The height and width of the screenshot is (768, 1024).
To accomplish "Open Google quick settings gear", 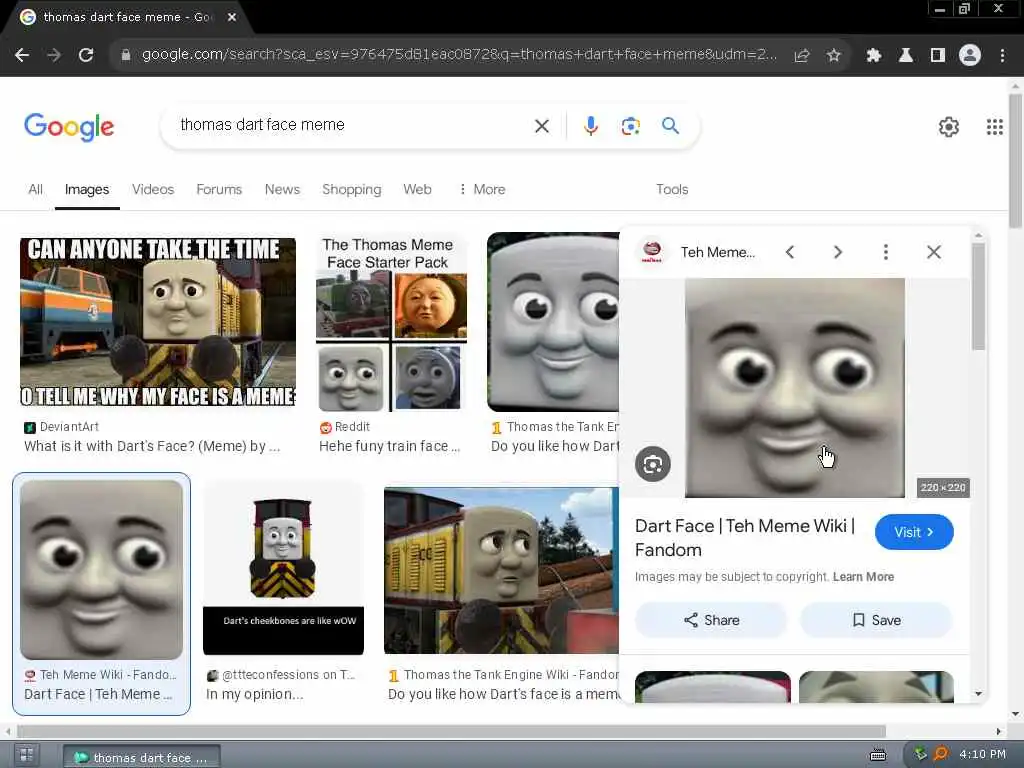I will pos(949,127).
